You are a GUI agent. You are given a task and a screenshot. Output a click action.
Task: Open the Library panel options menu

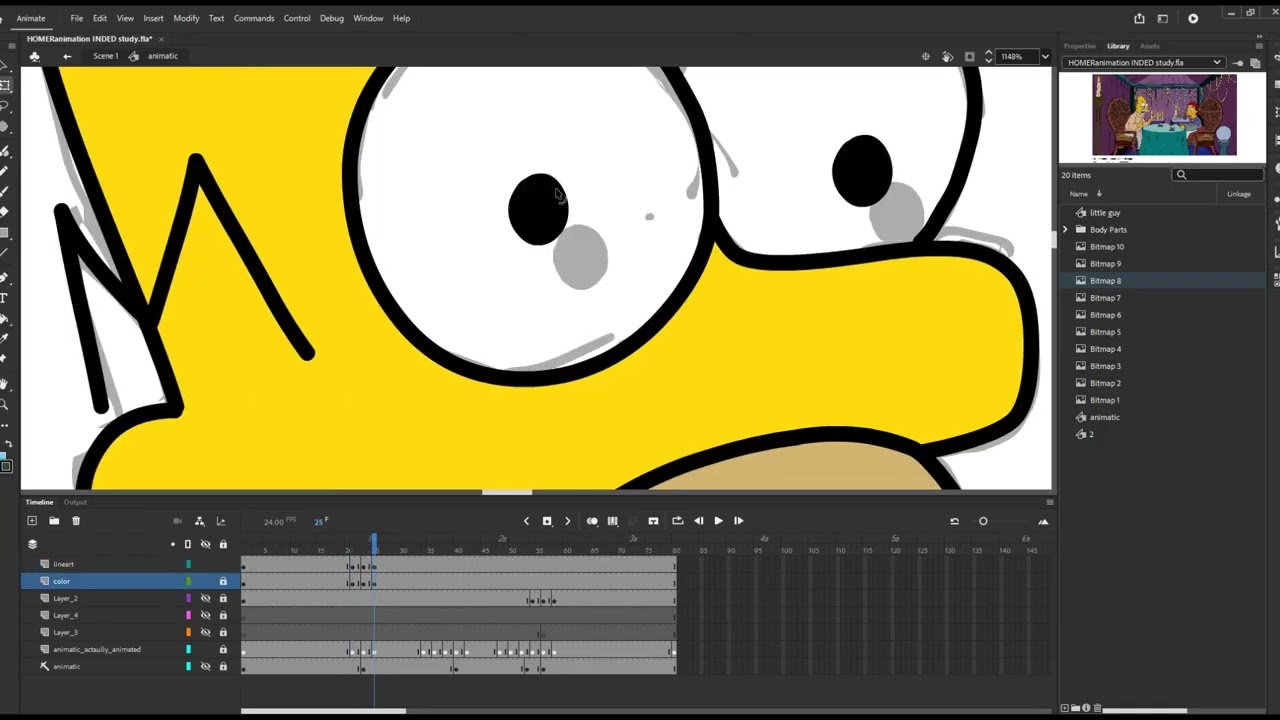click(x=1259, y=46)
